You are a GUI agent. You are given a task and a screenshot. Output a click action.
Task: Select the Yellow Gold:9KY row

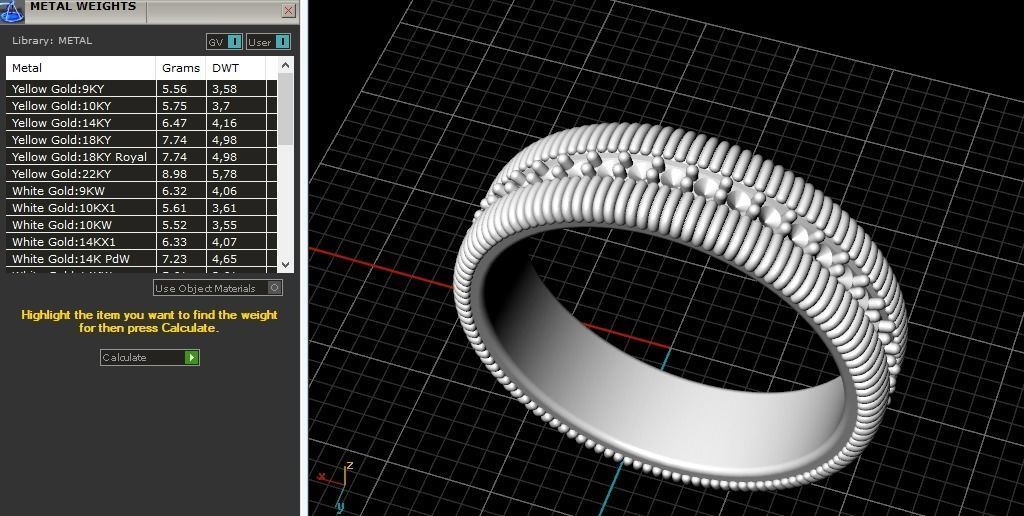[x=142, y=89]
